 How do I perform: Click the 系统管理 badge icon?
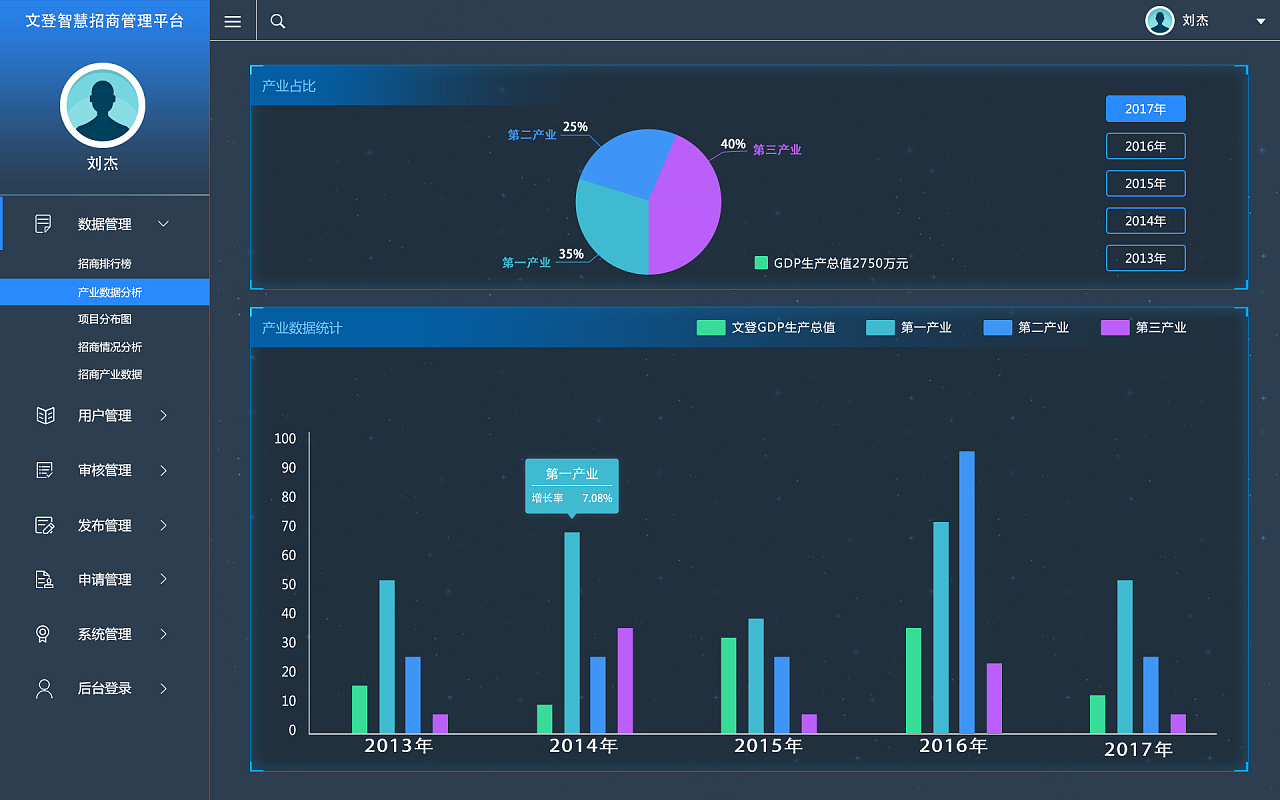click(43, 634)
